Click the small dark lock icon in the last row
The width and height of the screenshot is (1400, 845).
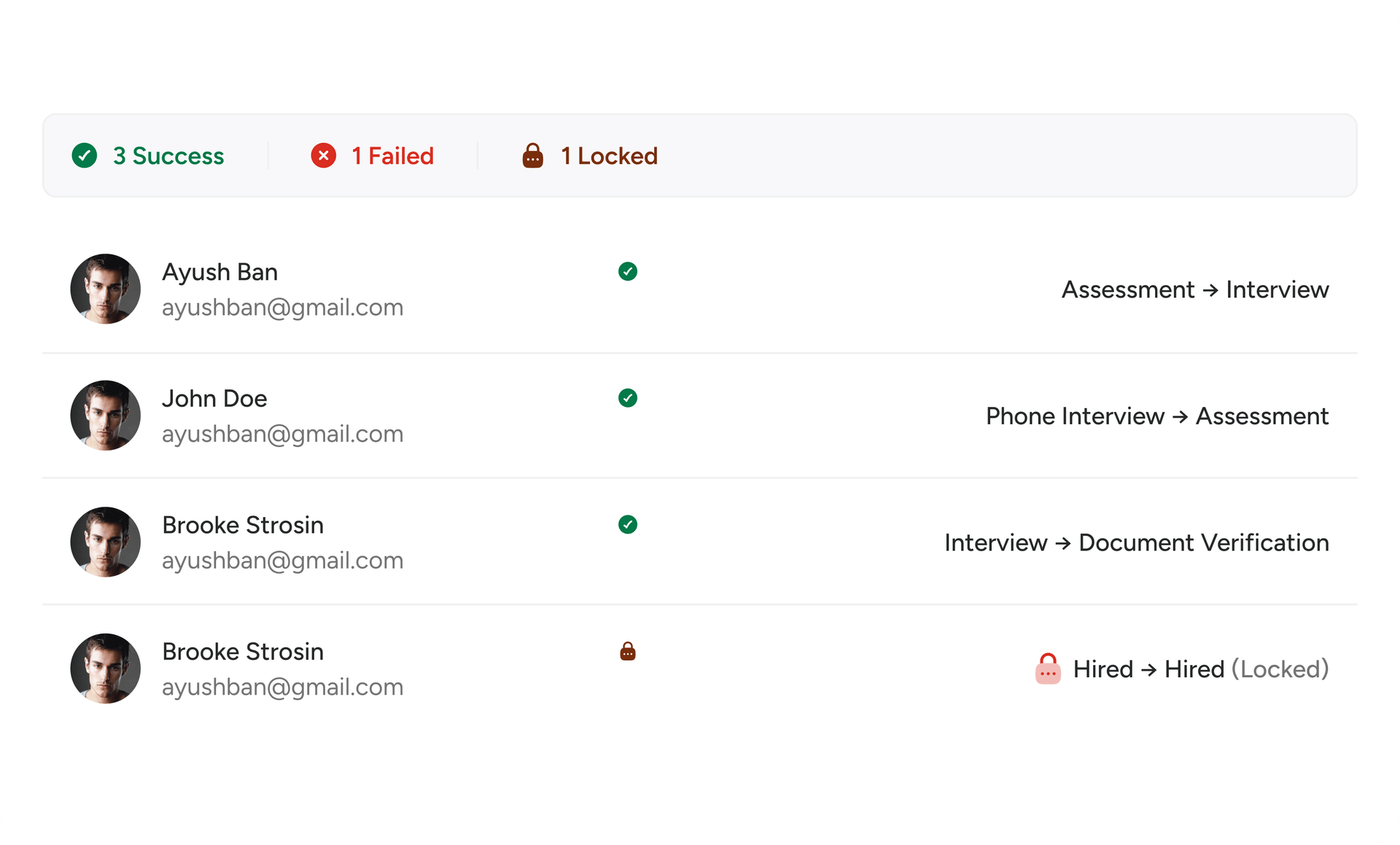tap(628, 651)
